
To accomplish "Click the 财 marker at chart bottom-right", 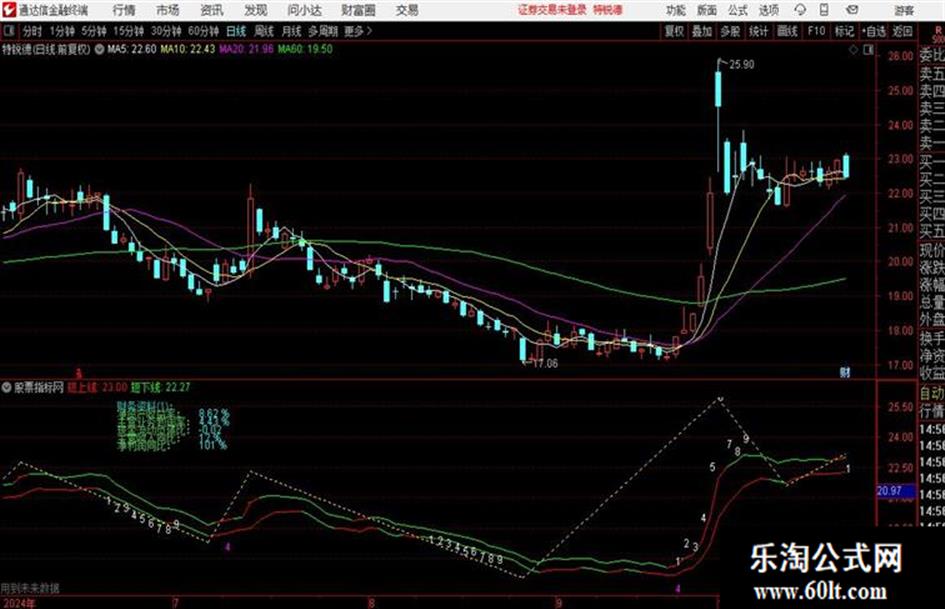I will click(x=845, y=373).
